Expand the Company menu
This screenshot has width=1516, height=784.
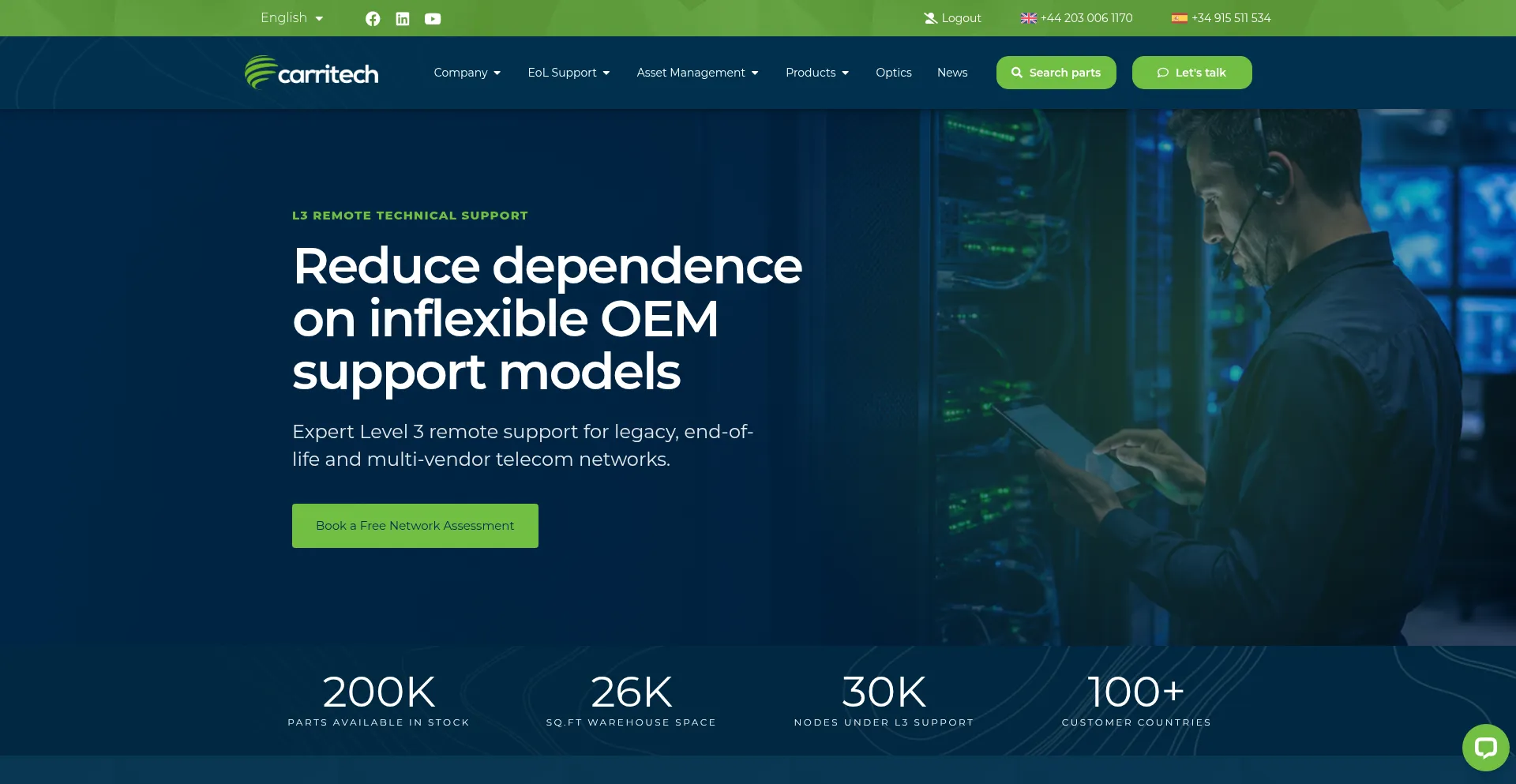click(x=467, y=73)
